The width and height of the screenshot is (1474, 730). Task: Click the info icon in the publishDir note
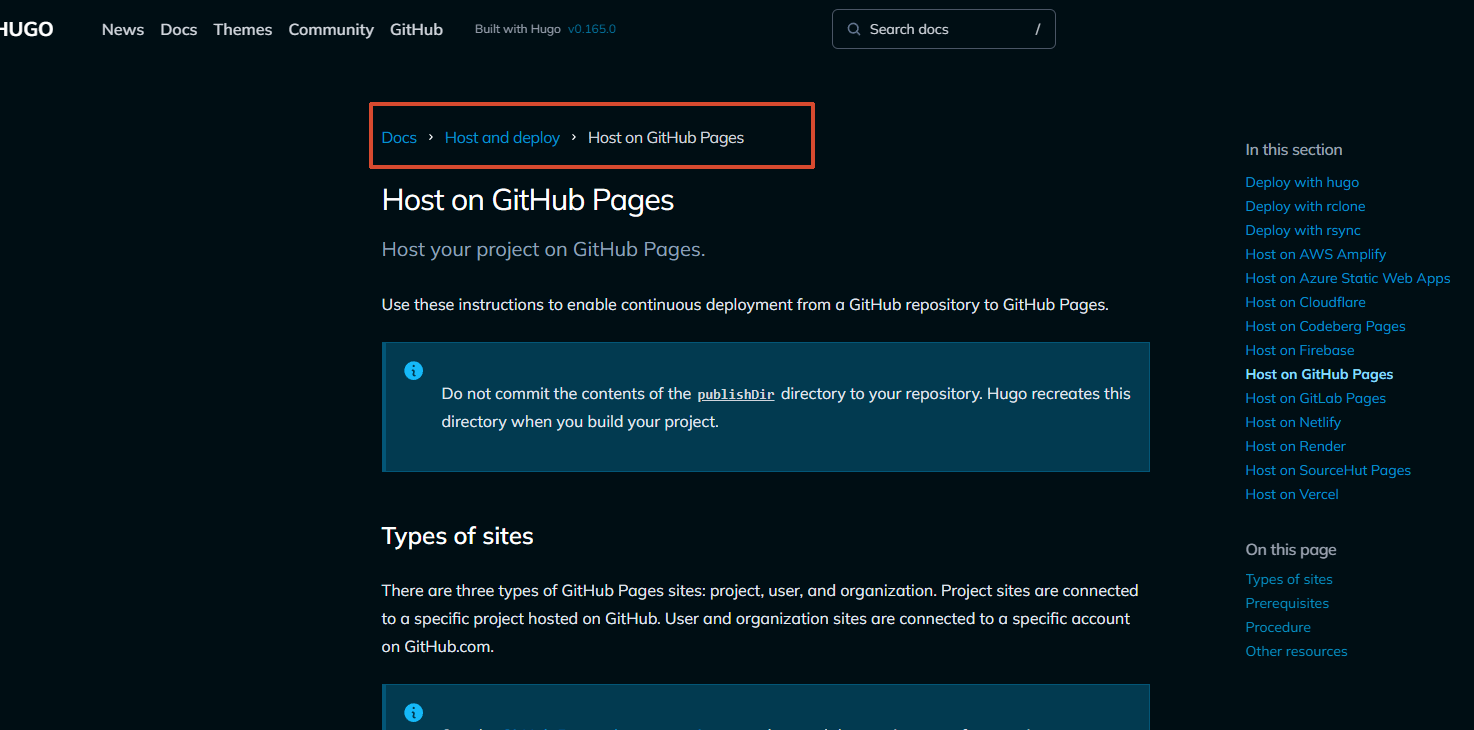click(x=413, y=371)
